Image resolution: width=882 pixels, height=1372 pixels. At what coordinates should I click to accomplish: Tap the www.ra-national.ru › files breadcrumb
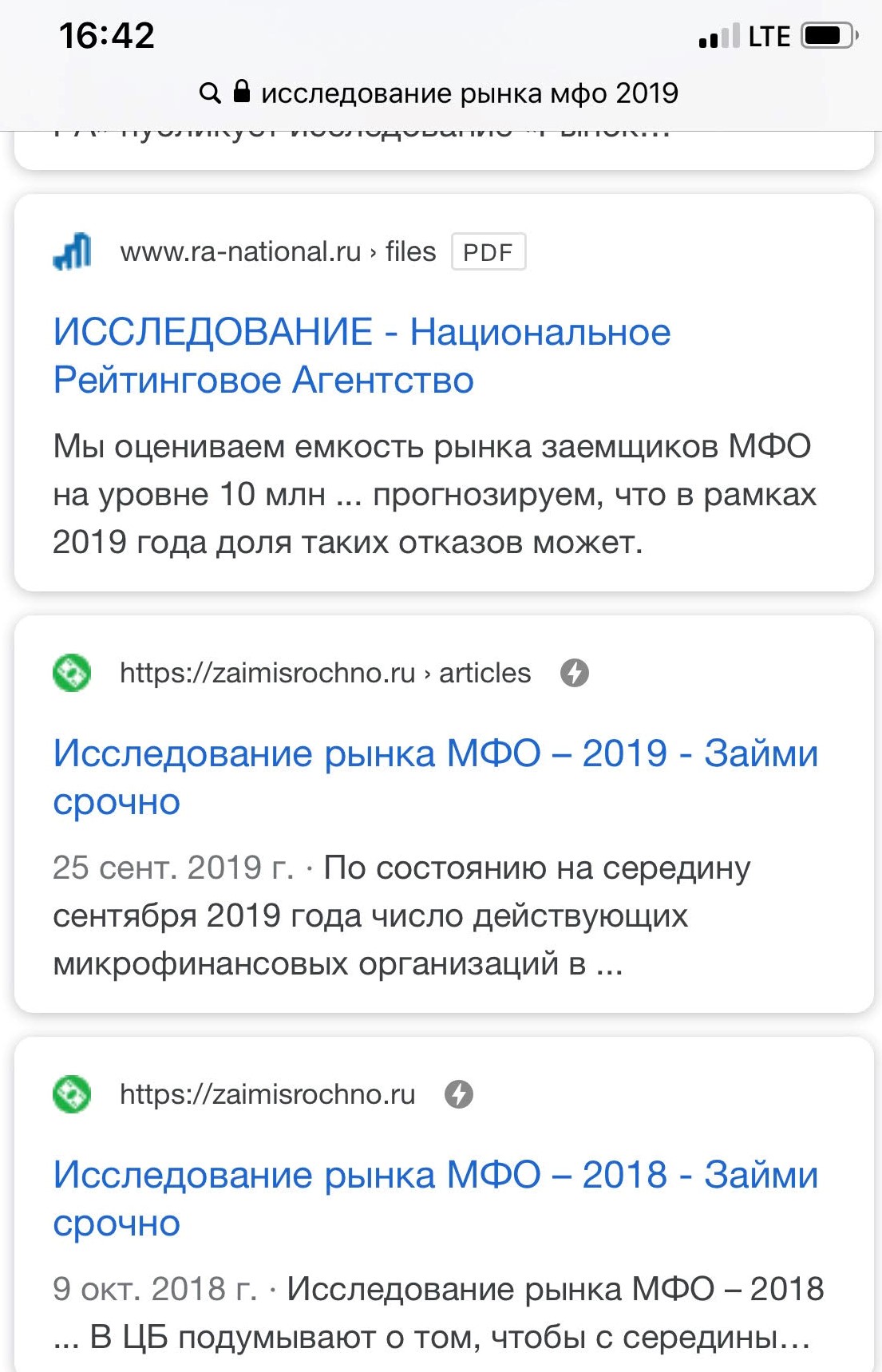(x=278, y=252)
